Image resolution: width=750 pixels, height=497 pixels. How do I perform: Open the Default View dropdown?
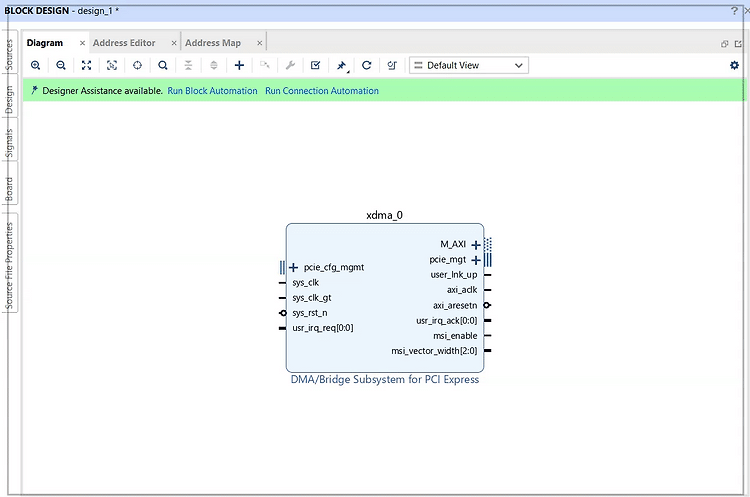coord(469,66)
